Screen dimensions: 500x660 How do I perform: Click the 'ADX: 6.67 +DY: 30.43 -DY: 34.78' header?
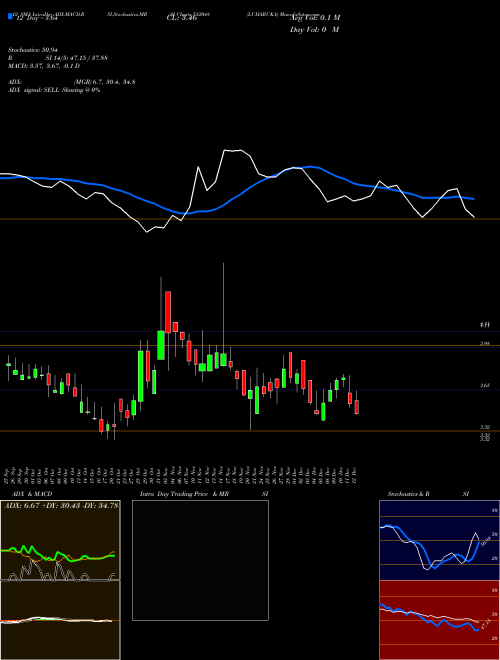(x=61, y=505)
